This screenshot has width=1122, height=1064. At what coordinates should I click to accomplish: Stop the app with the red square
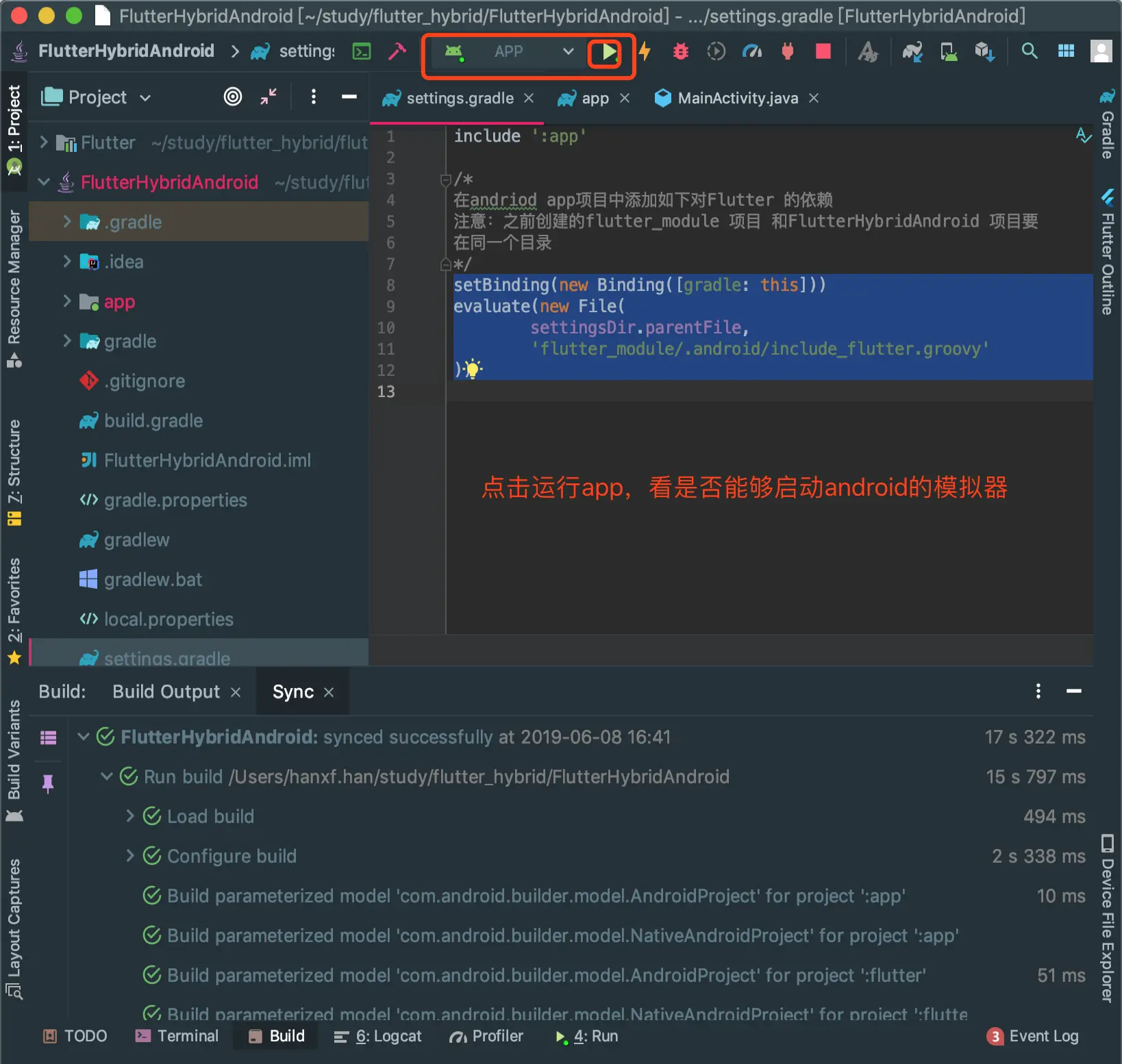tap(823, 51)
